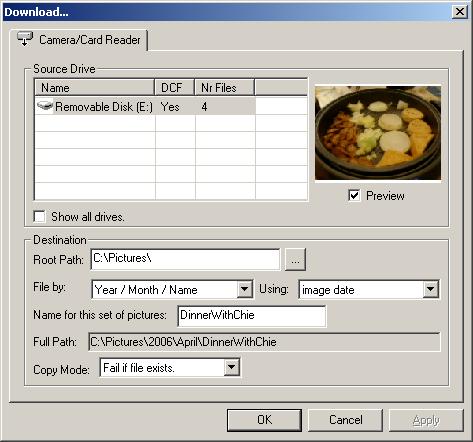Select the Nr Files column header
The image size is (473, 442).
click(x=225, y=88)
